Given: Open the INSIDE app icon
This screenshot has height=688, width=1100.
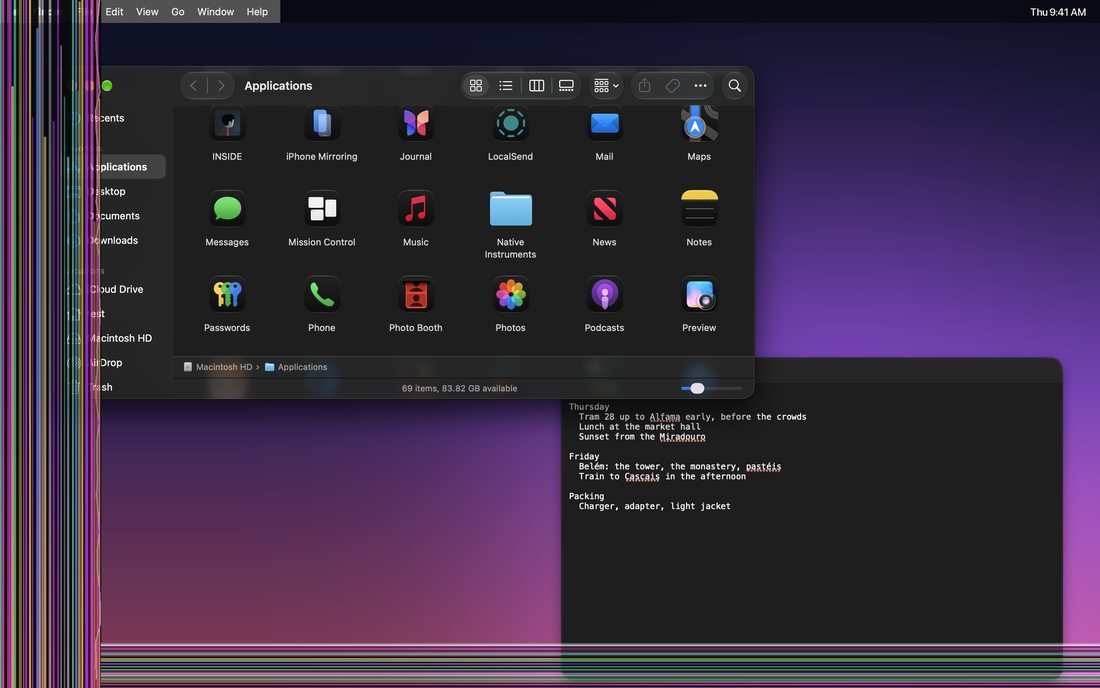Looking at the screenshot, I should (227, 124).
